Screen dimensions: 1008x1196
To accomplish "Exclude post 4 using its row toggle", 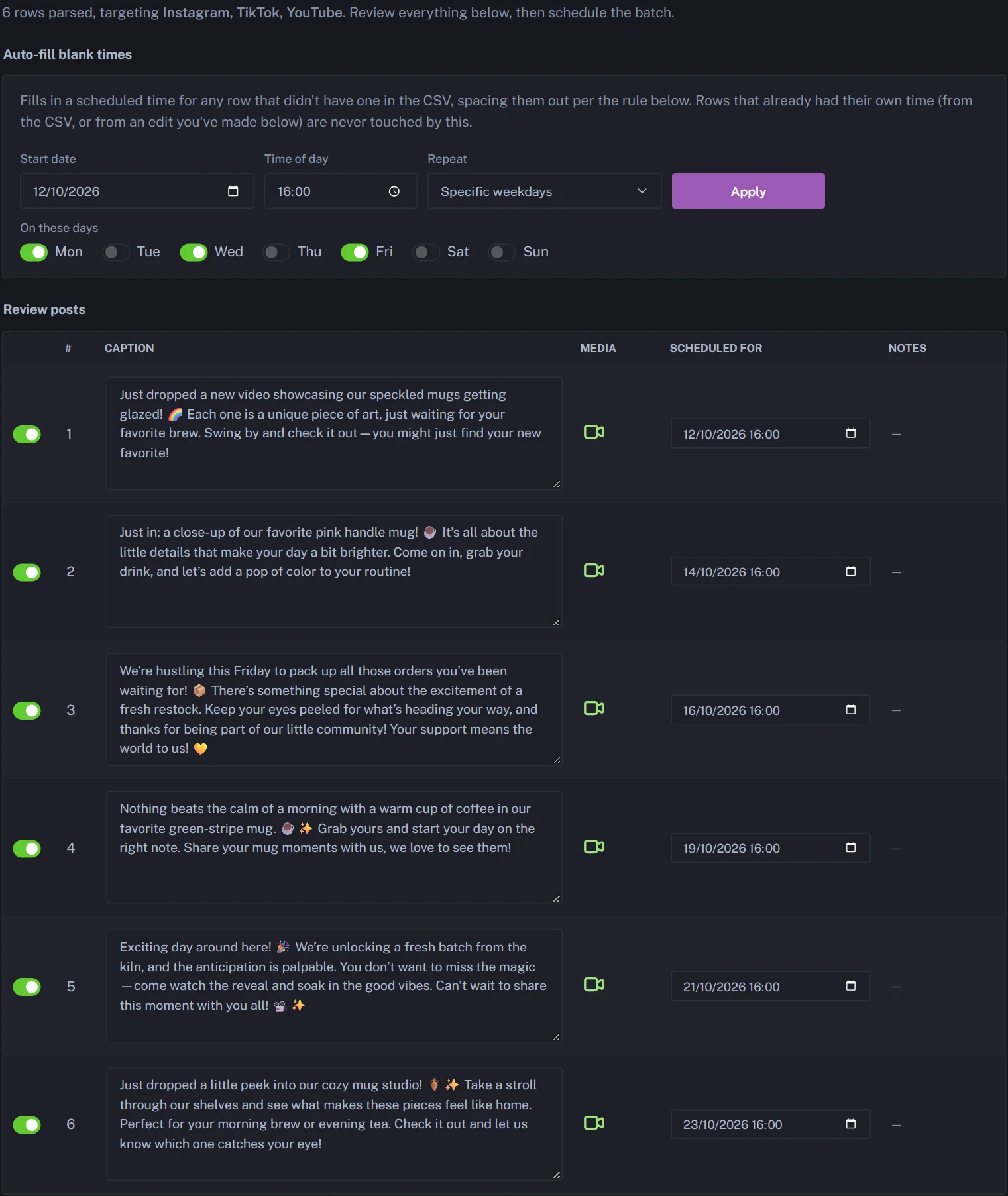I will point(27,849).
